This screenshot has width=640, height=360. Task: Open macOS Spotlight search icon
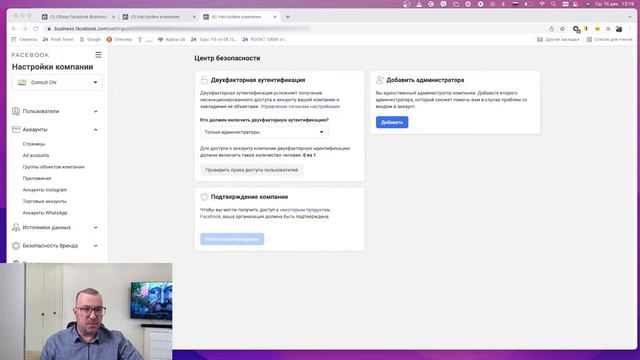pos(553,4)
